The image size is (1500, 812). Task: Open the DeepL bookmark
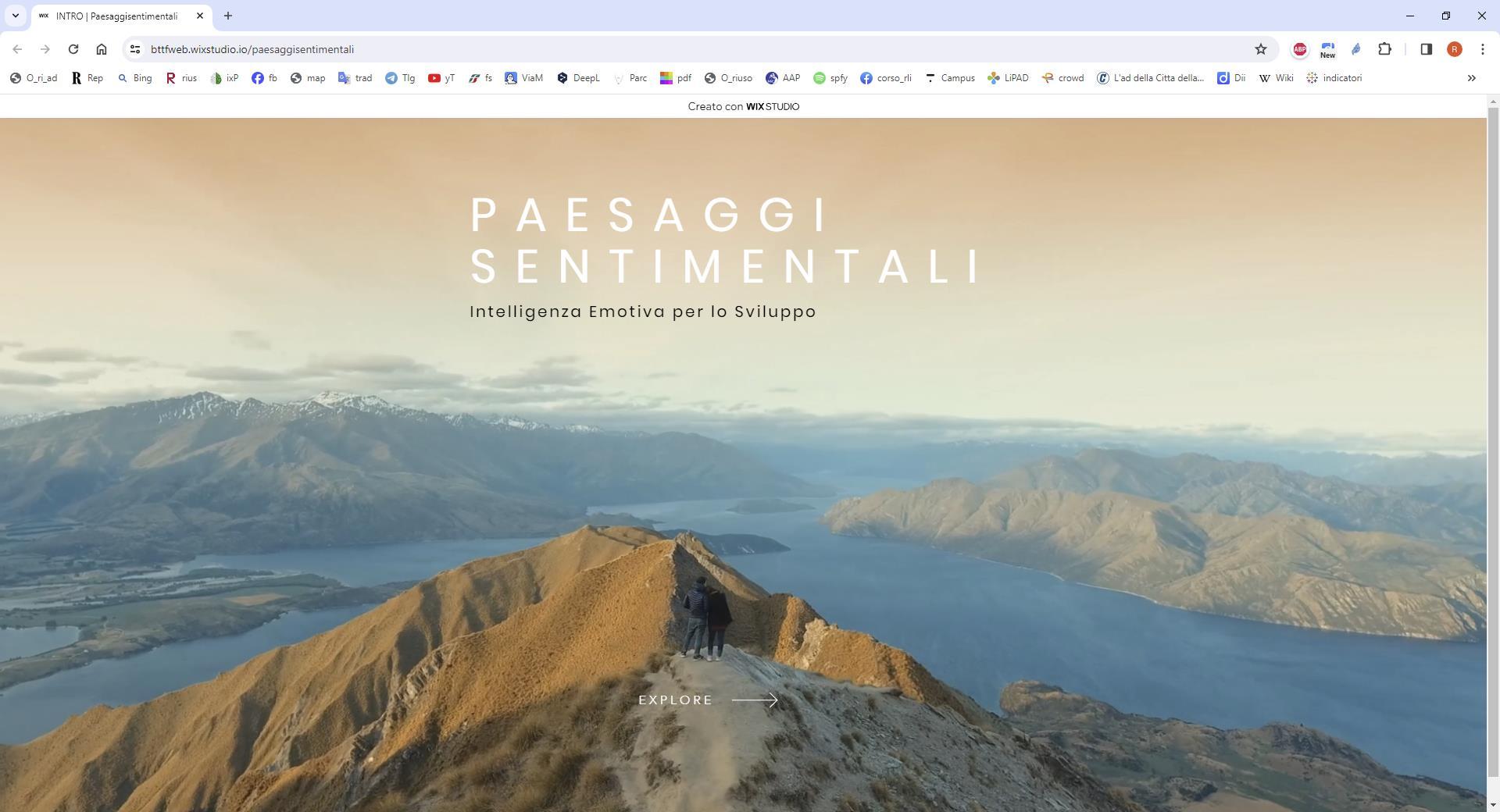[x=578, y=78]
